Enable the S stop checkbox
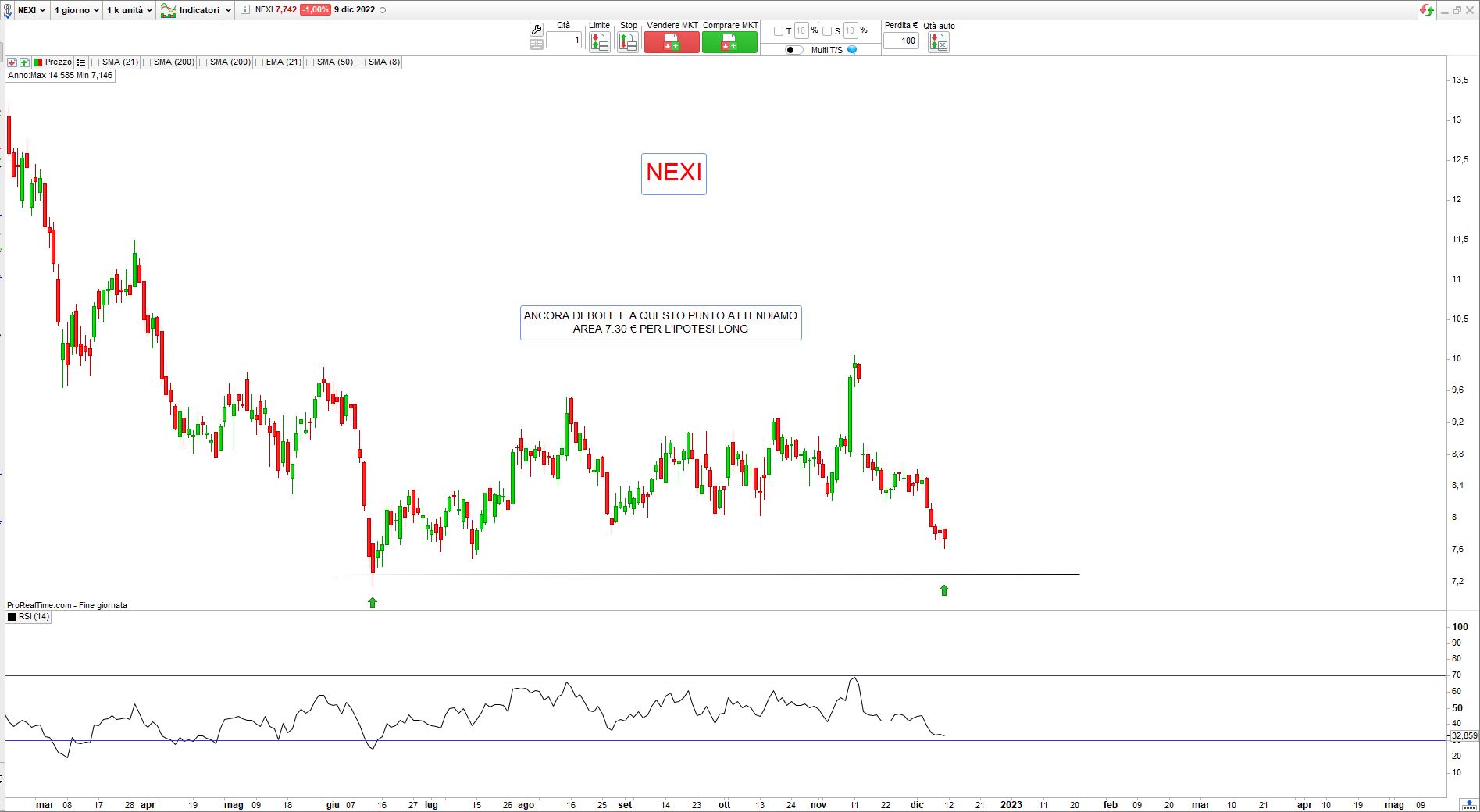1480x812 pixels. click(827, 31)
